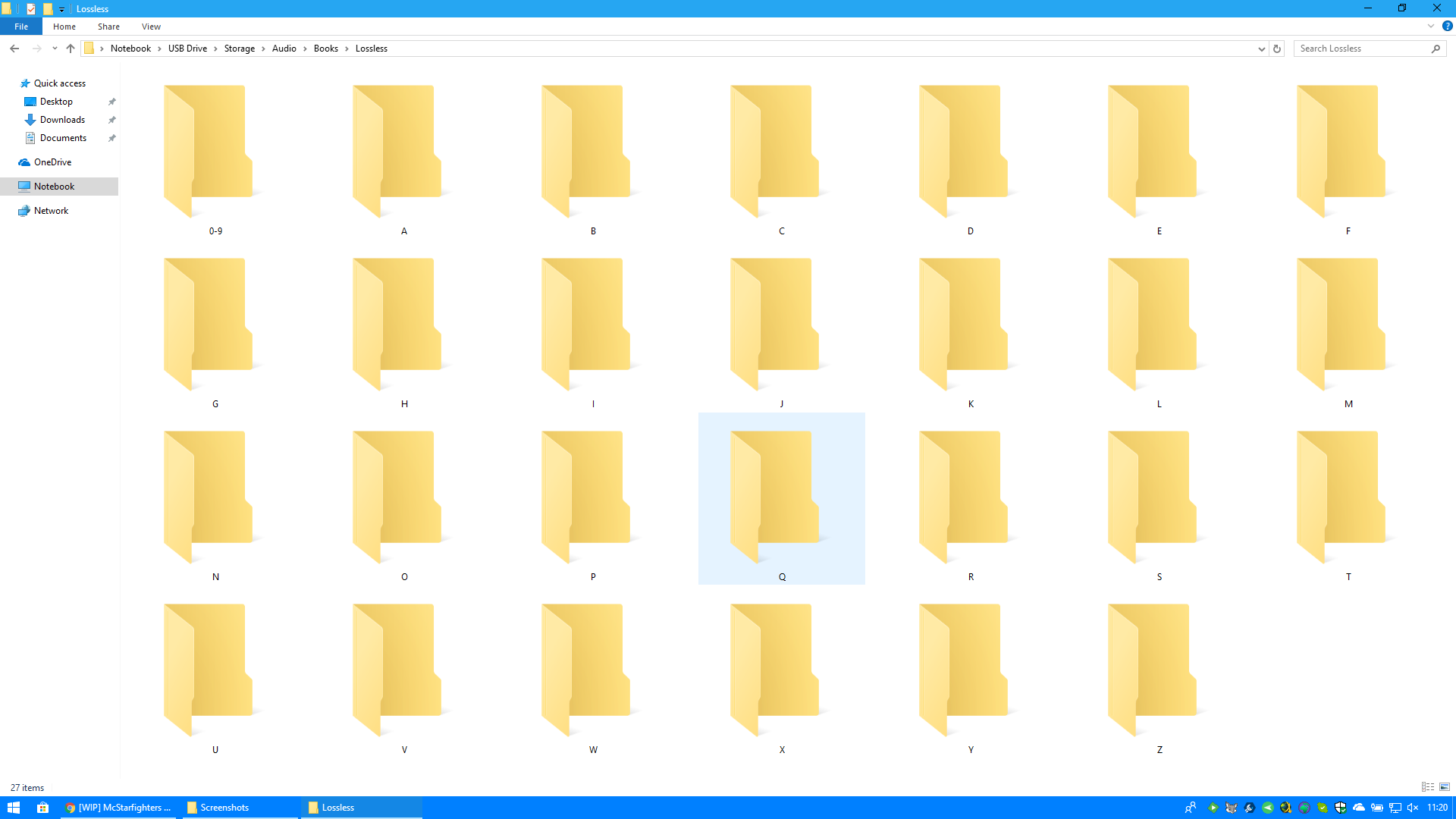The height and width of the screenshot is (819, 1456).
Task: Select folder F
Action: (1348, 152)
